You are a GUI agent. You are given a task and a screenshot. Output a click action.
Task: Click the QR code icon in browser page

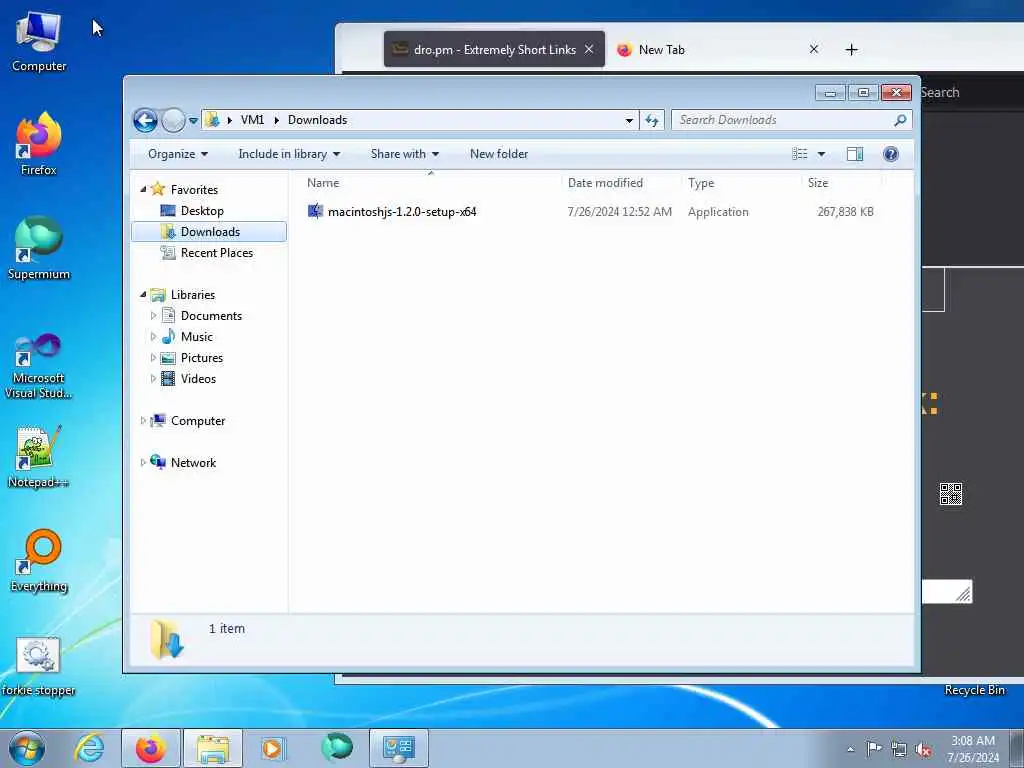950,494
